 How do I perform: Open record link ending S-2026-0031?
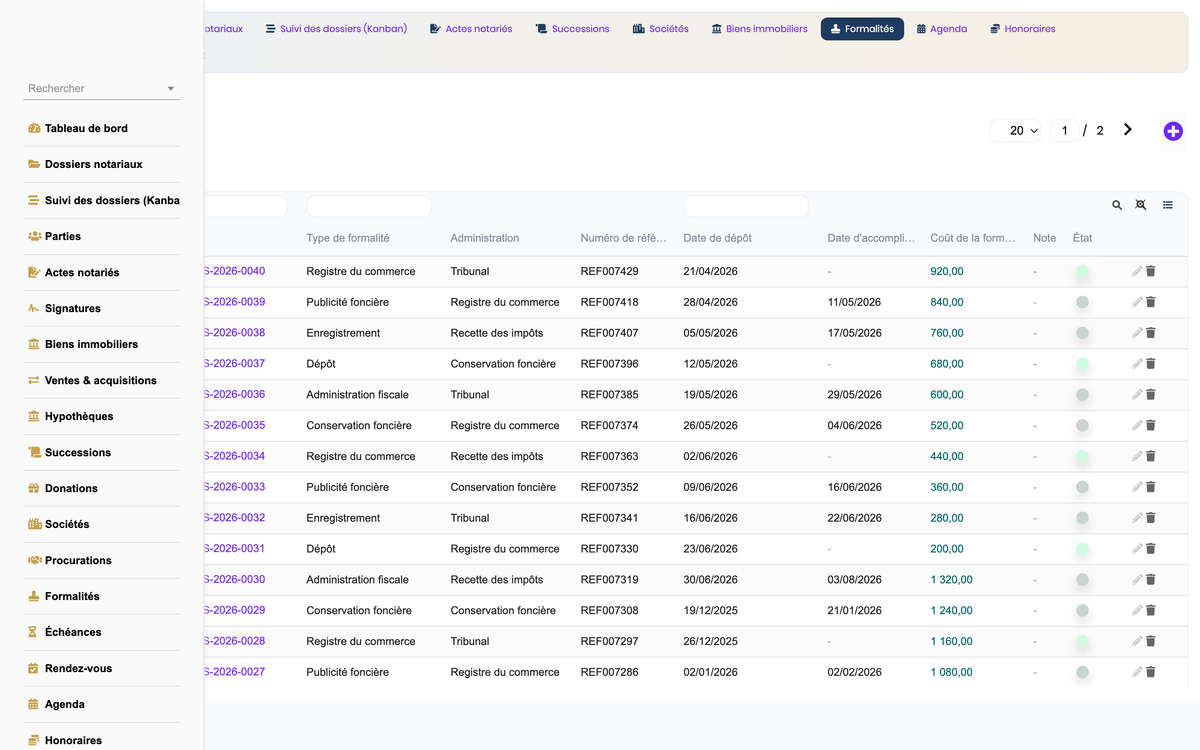coord(234,549)
